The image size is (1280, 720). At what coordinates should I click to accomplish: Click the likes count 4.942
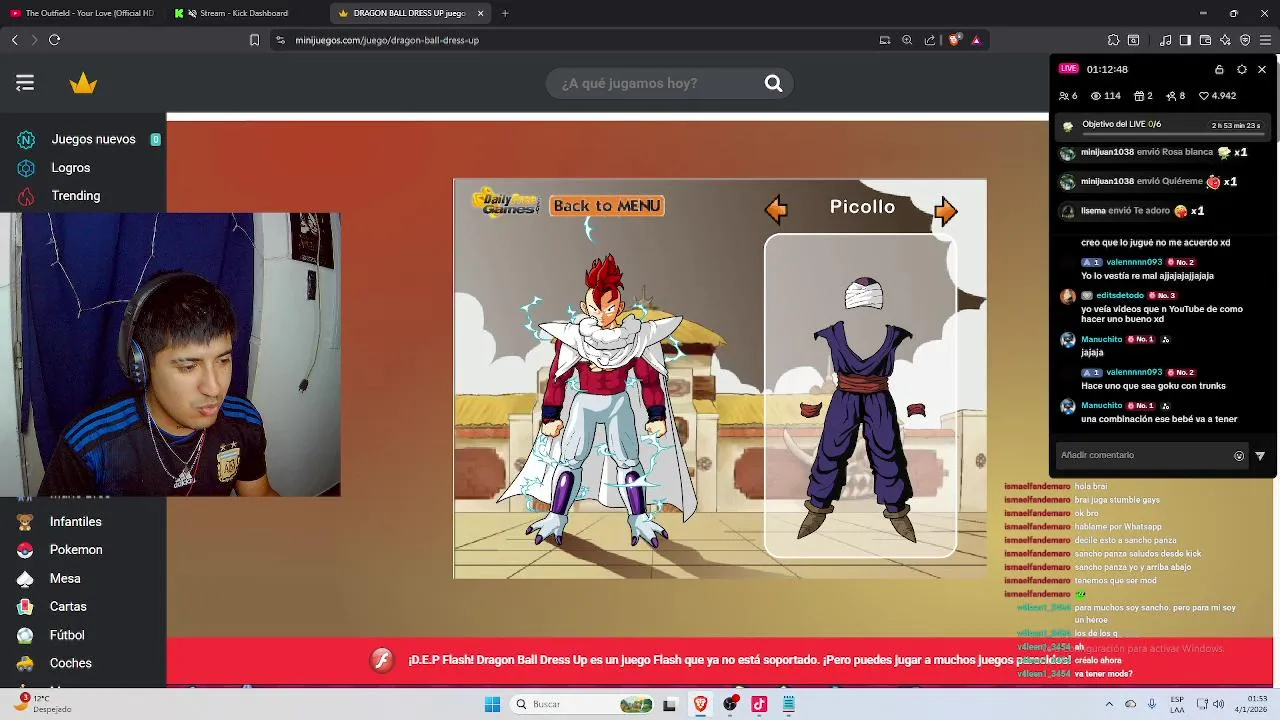[1217, 96]
